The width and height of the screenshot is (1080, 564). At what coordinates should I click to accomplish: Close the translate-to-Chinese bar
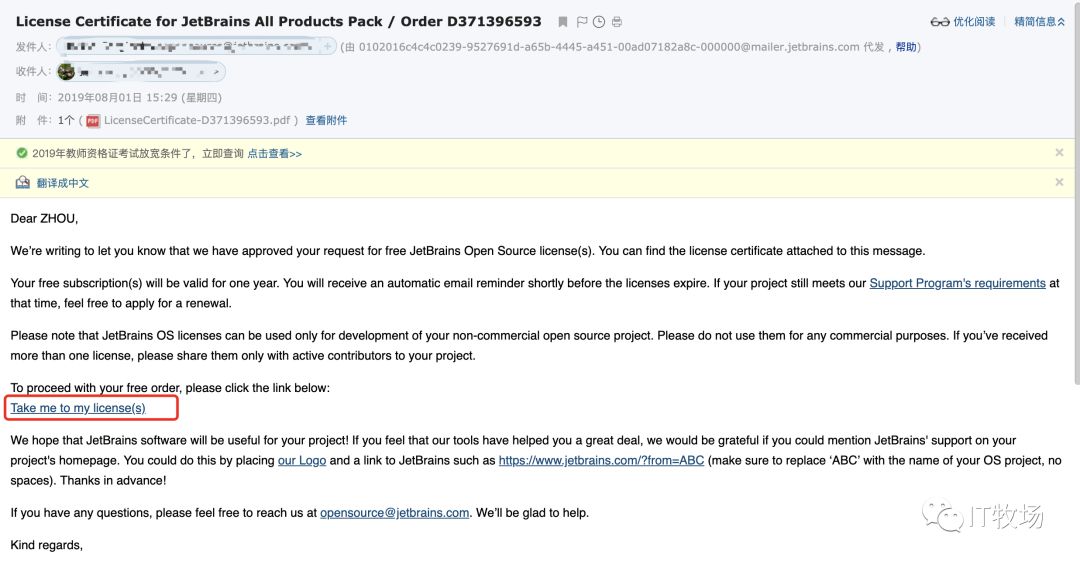1059,182
